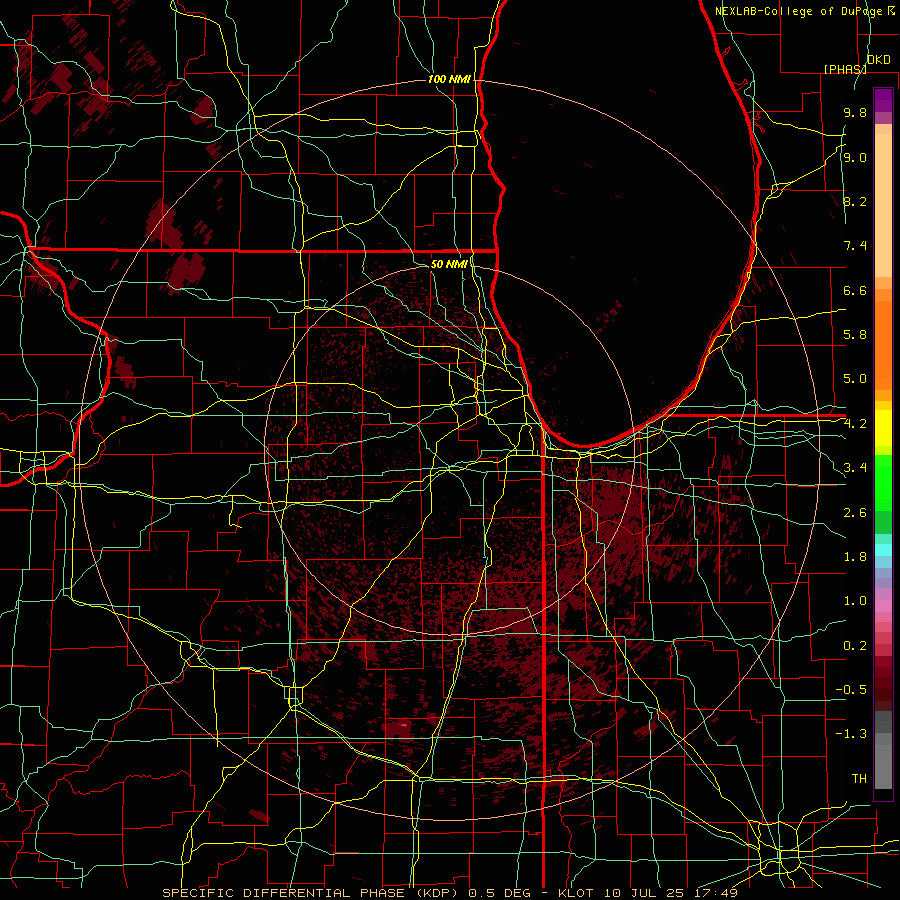Select the 2.6 scale value
Image resolution: width=900 pixels, height=900 pixels.
pyautogui.click(x=855, y=513)
